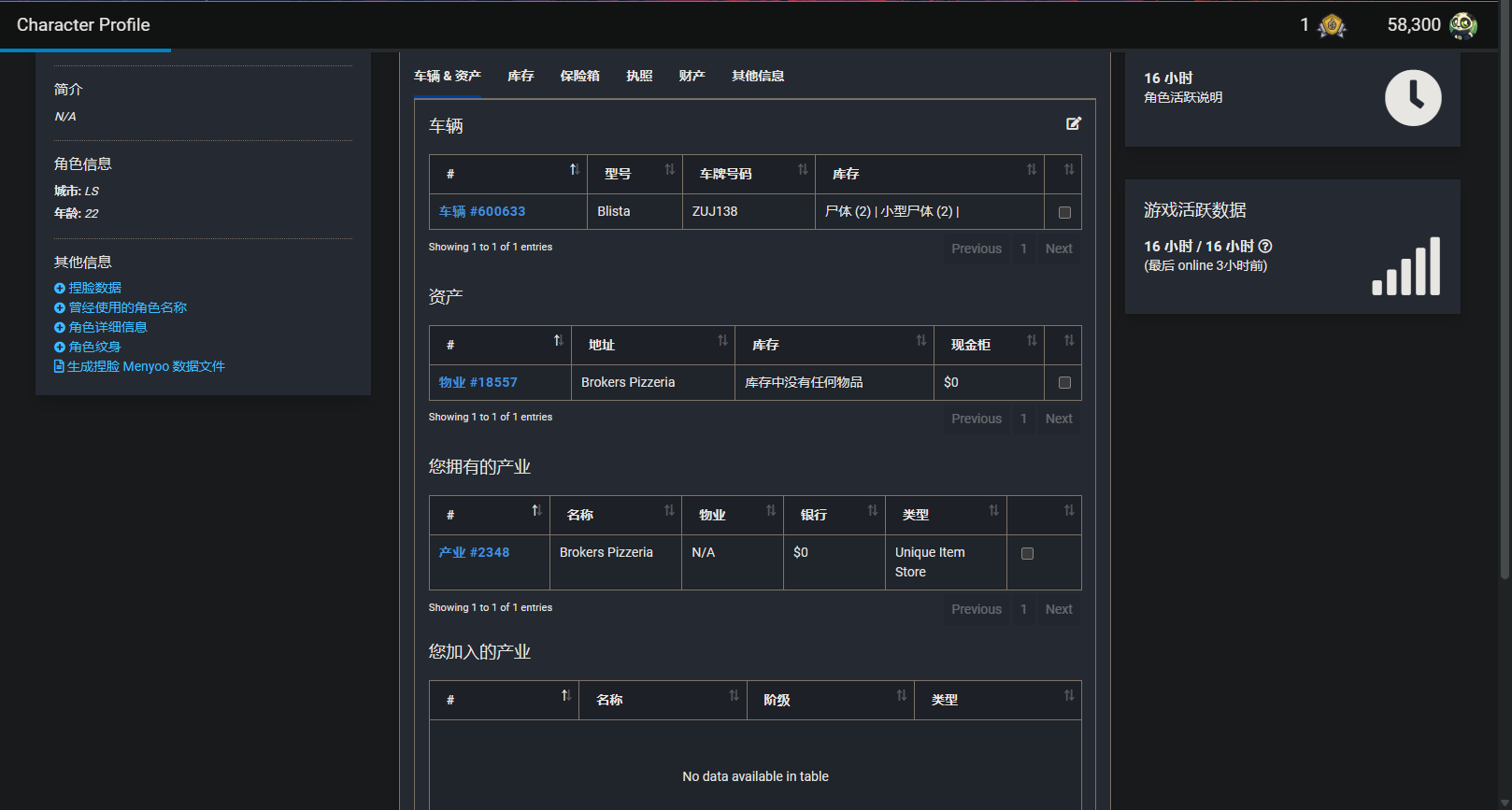Viewport: 1512px width, 810px height.
Task: Click 生成捏脸 Menyoo 数据文件 link
Action: point(146,366)
